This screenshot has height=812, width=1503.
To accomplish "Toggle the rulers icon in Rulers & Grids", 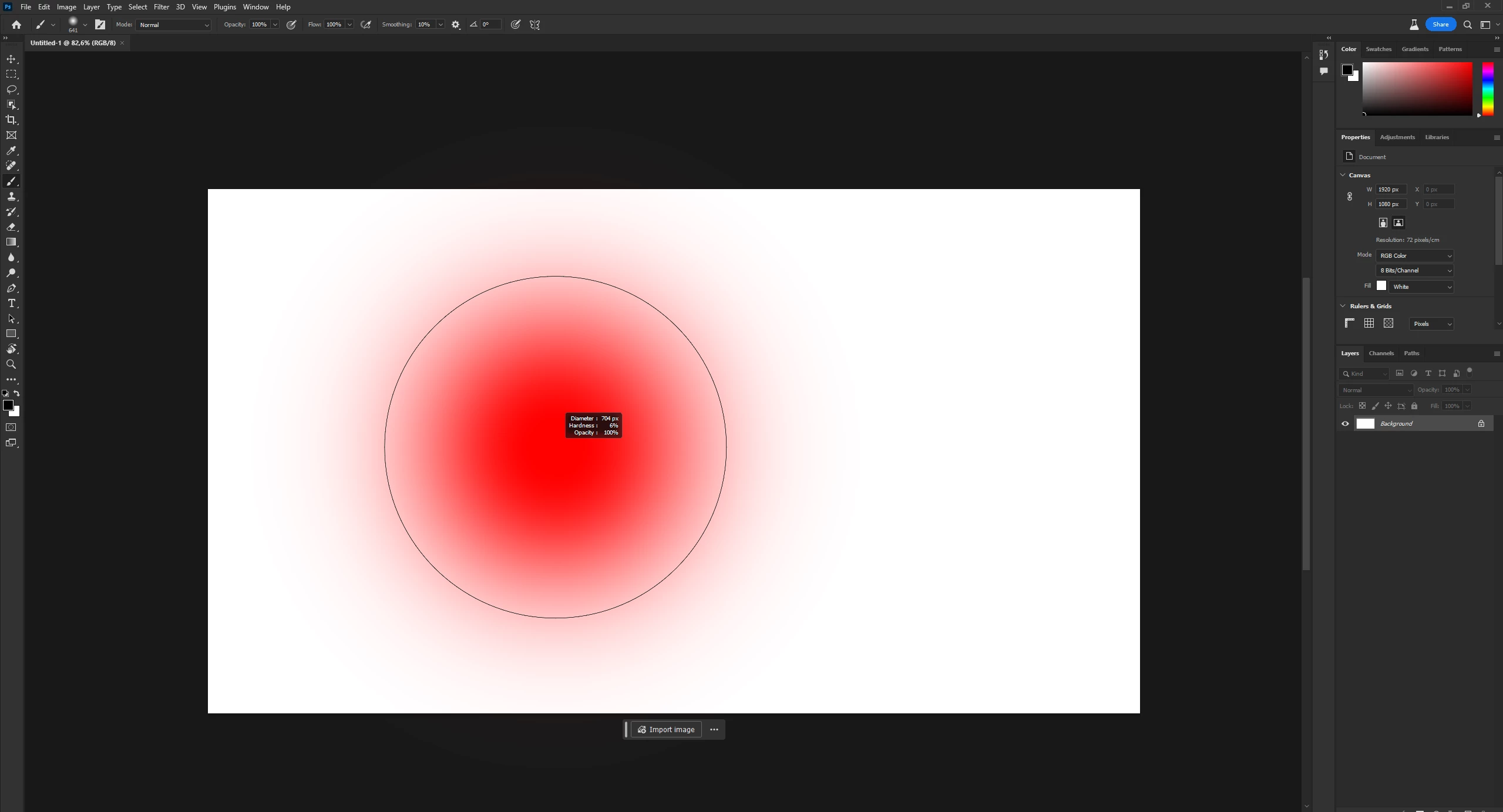I will [x=1349, y=324].
